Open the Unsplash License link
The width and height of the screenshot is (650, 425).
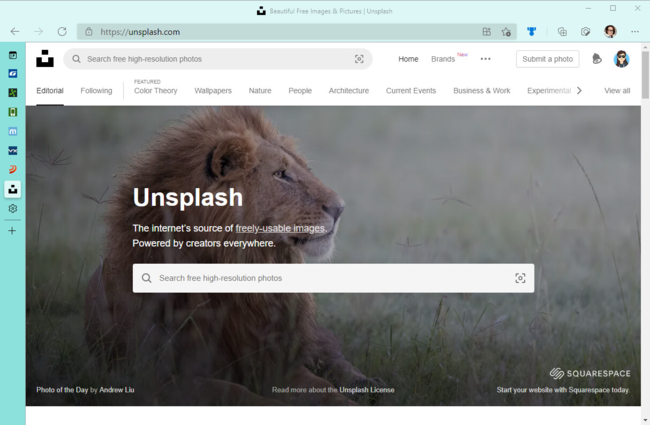point(367,390)
